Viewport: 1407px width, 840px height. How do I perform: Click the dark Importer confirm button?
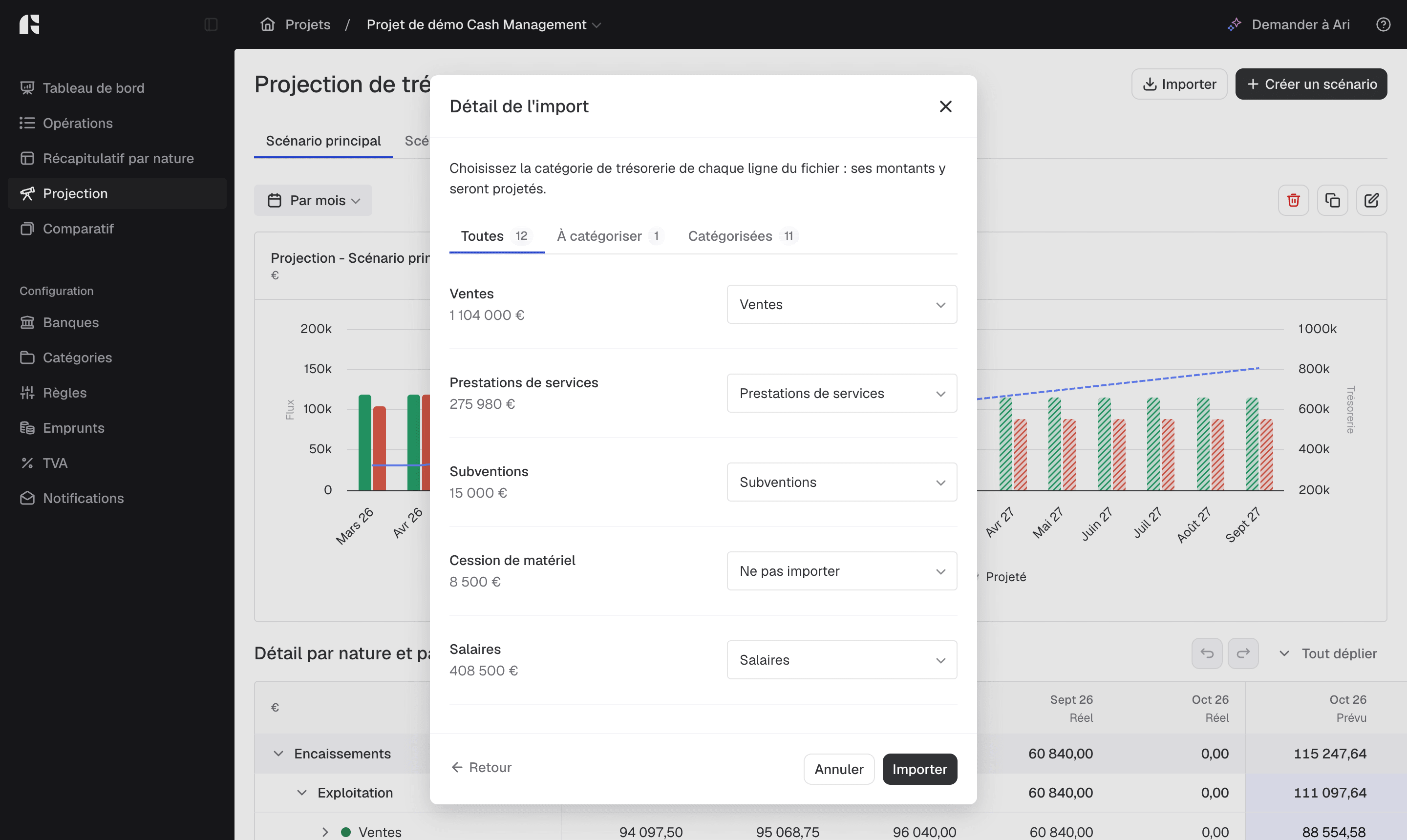coord(919,769)
